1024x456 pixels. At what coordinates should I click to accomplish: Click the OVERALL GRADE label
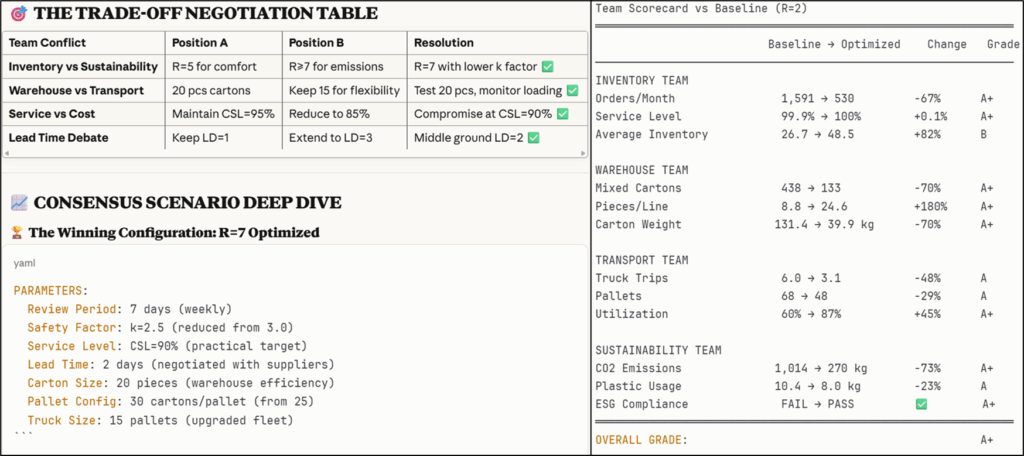pos(641,440)
